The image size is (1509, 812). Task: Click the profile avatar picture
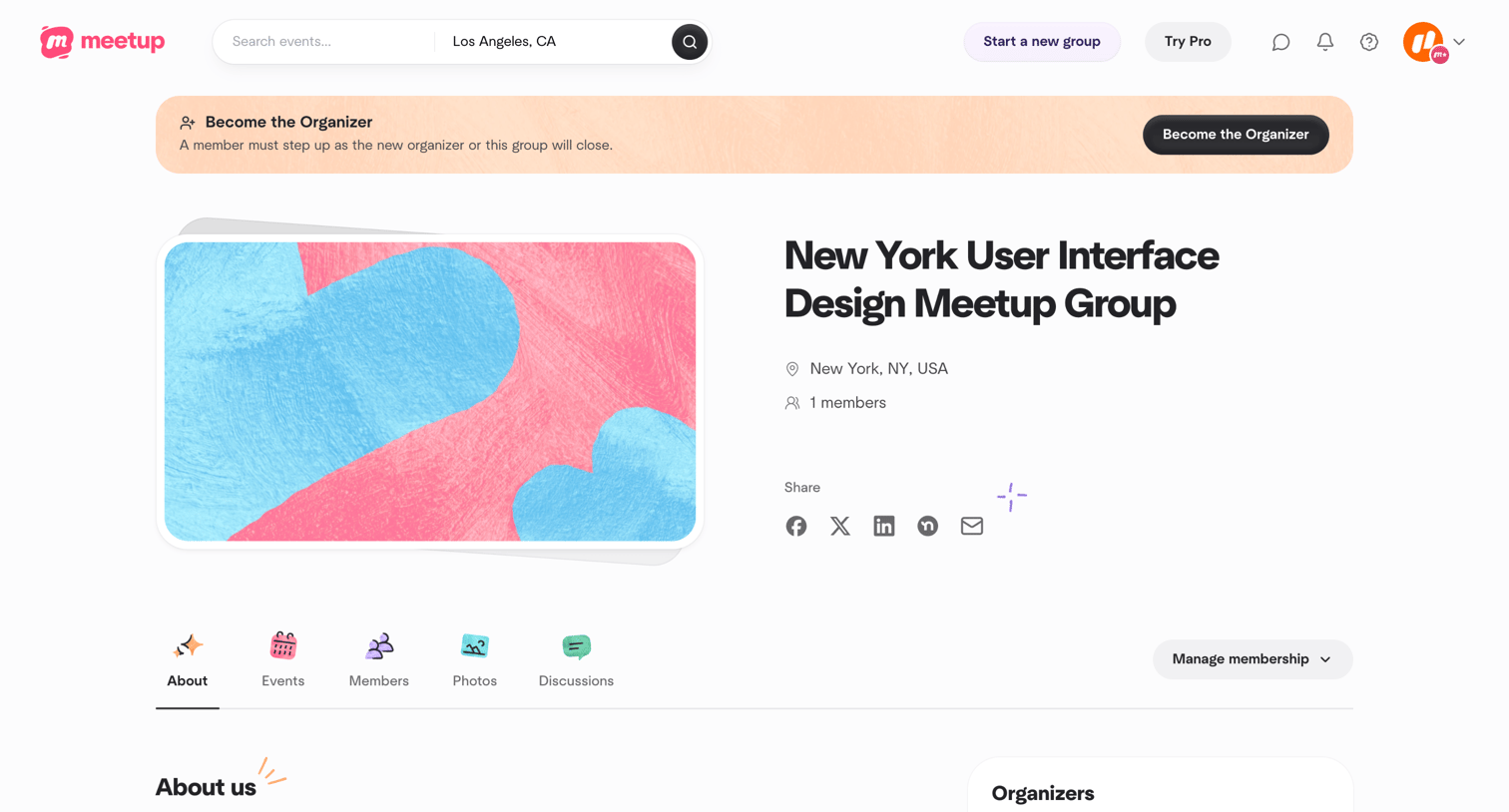click(x=1424, y=42)
